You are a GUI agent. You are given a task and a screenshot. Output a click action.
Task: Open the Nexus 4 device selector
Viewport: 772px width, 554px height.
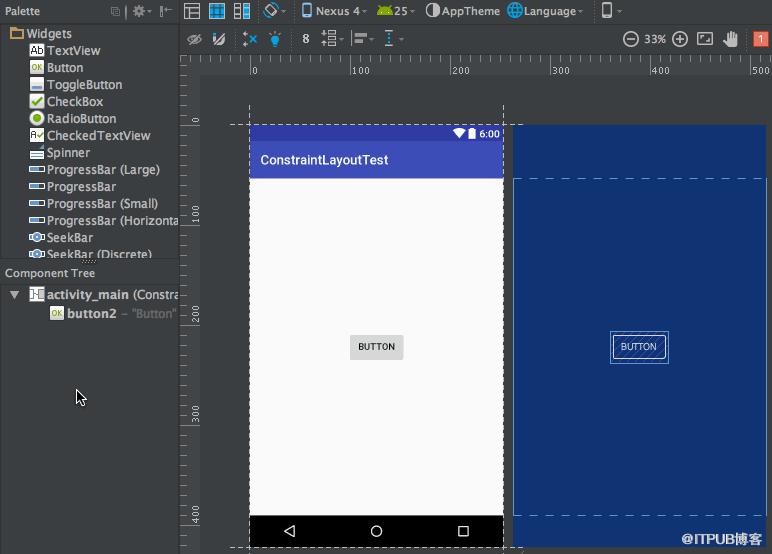click(x=334, y=11)
